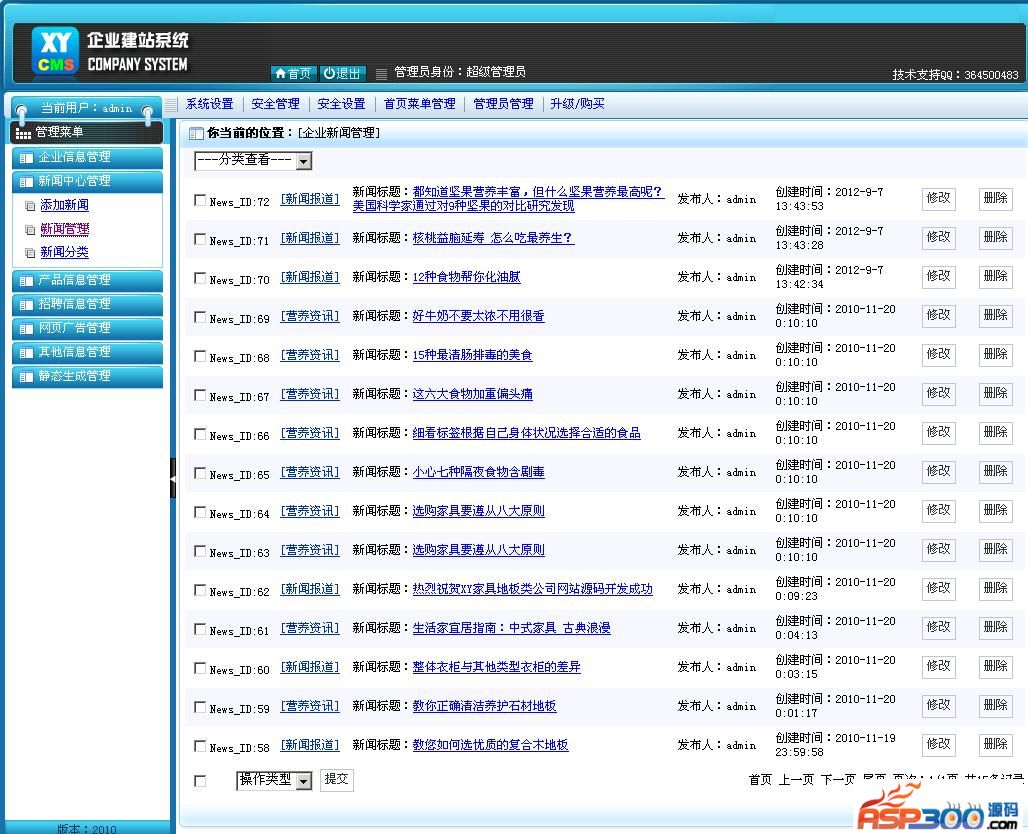
Task: Click the 管理菜单 grid icon
Action: [x=23, y=132]
